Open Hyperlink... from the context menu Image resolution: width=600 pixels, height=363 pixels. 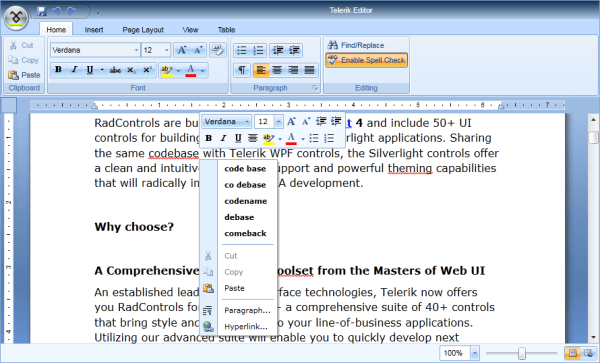[246, 327]
